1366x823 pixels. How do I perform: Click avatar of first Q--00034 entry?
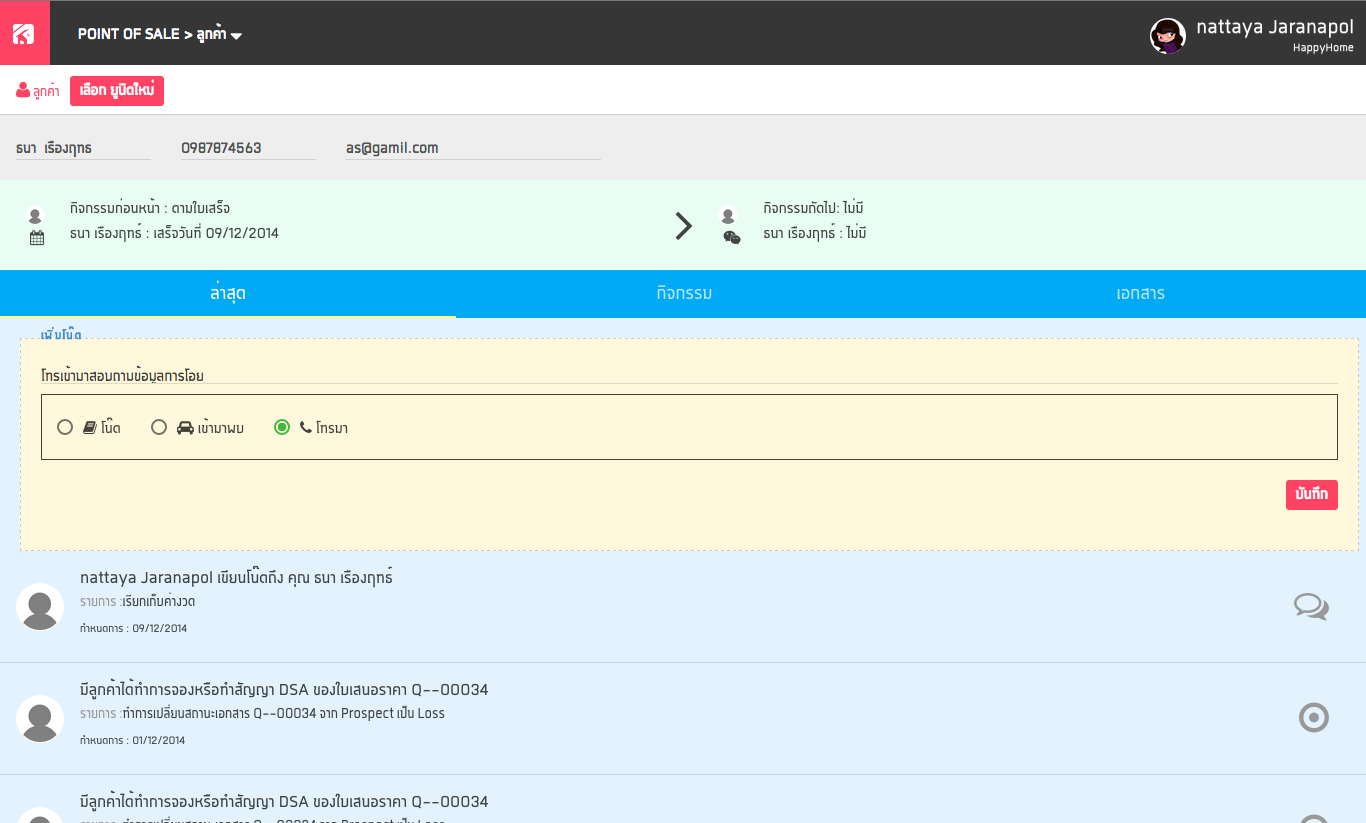pos(40,719)
